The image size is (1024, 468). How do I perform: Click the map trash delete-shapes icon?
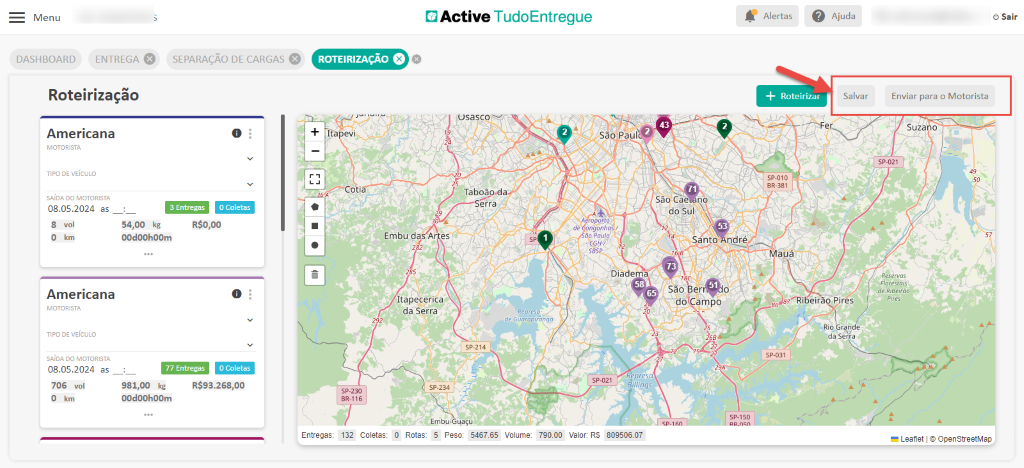click(315, 274)
